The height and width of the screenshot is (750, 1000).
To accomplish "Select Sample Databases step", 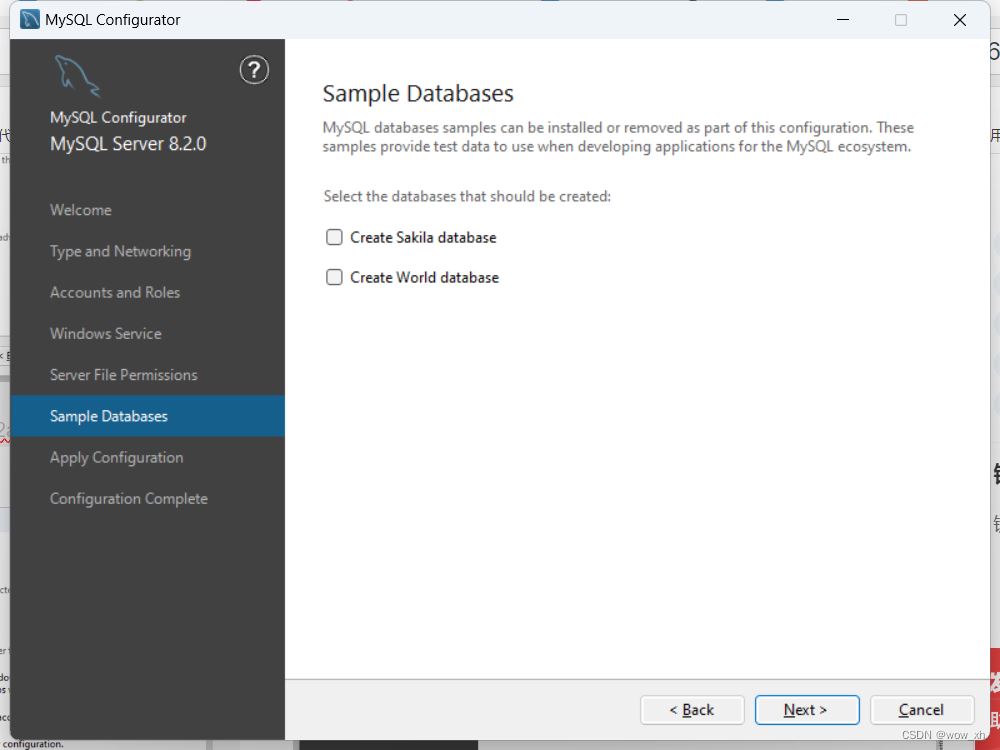I will [147, 416].
